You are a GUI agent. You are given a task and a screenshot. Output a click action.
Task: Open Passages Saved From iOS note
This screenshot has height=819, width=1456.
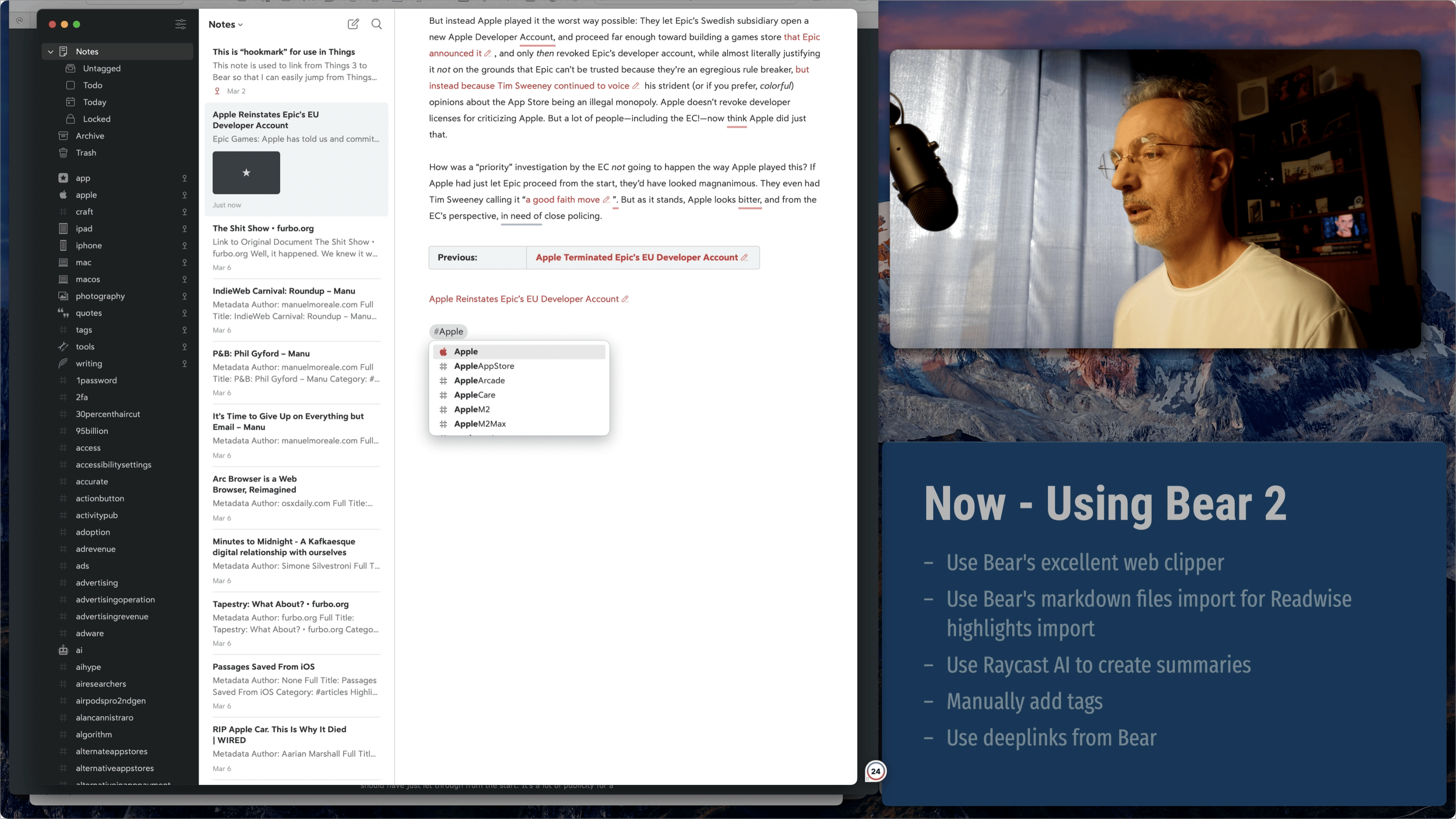(296, 686)
